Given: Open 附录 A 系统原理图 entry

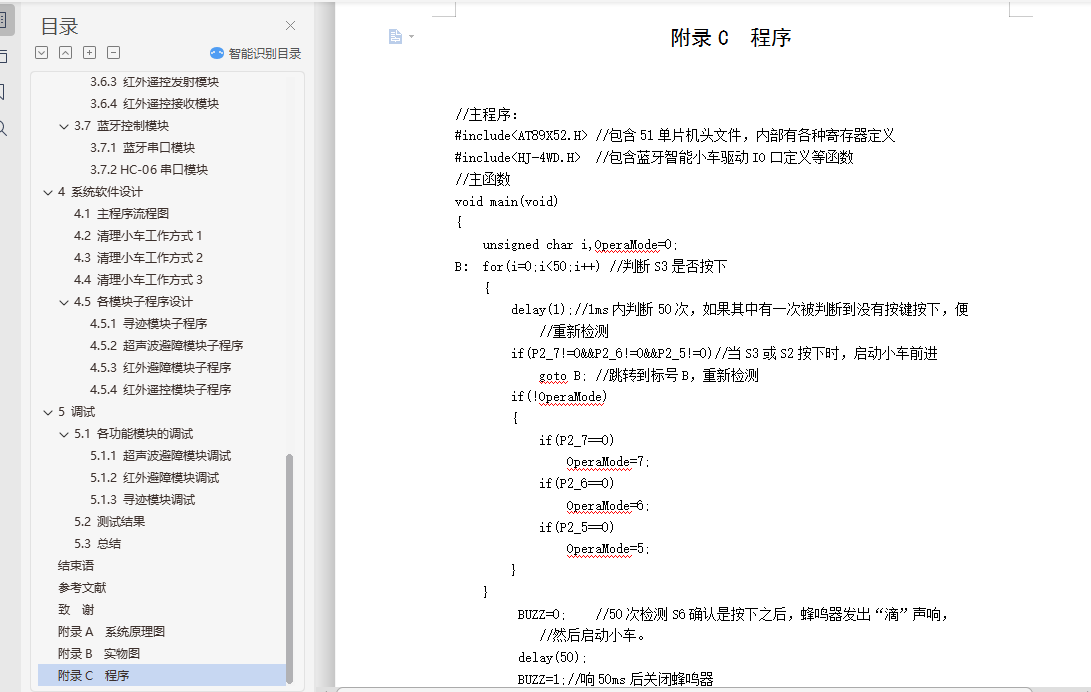Looking at the screenshot, I should click(x=111, y=632).
